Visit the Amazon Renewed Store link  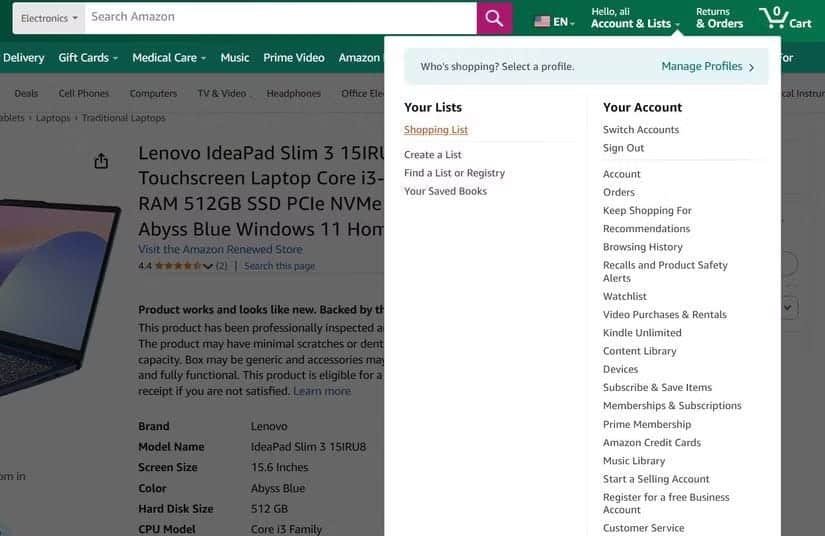coord(220,249)
